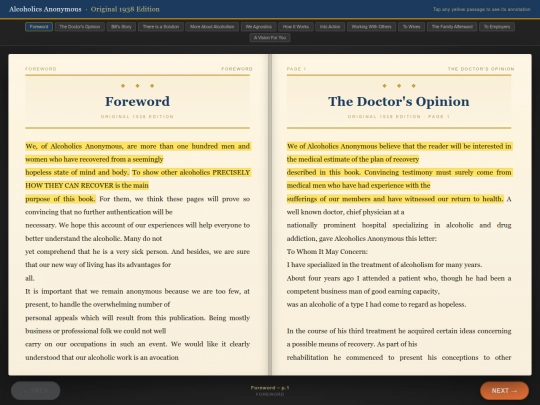Open the We Agnostics chapter
Image resolution: width=540 pixels, height=405 pixels.
click(x=259, y=27)
